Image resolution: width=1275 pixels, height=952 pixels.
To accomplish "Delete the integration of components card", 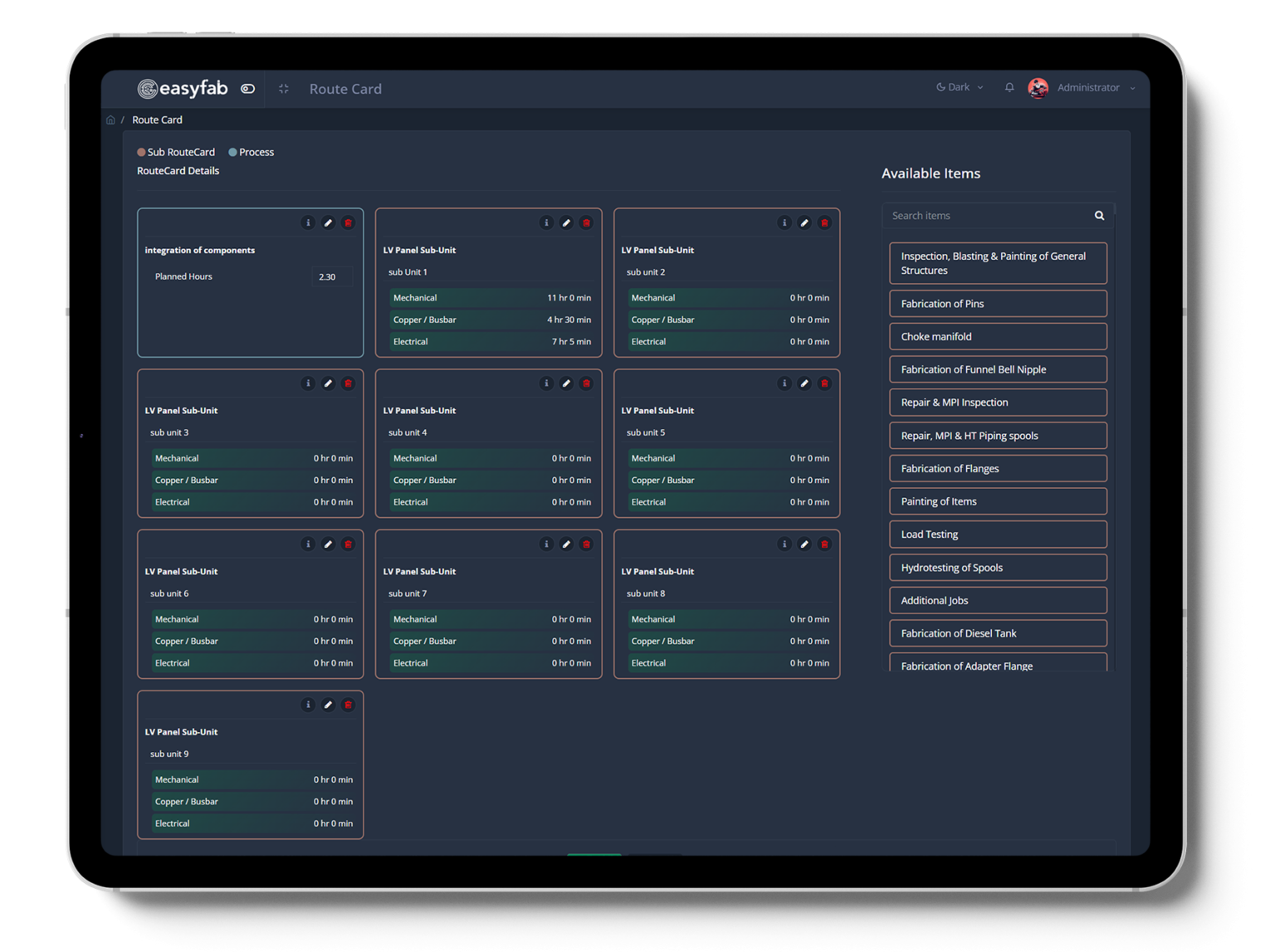I will coord(348,222).
